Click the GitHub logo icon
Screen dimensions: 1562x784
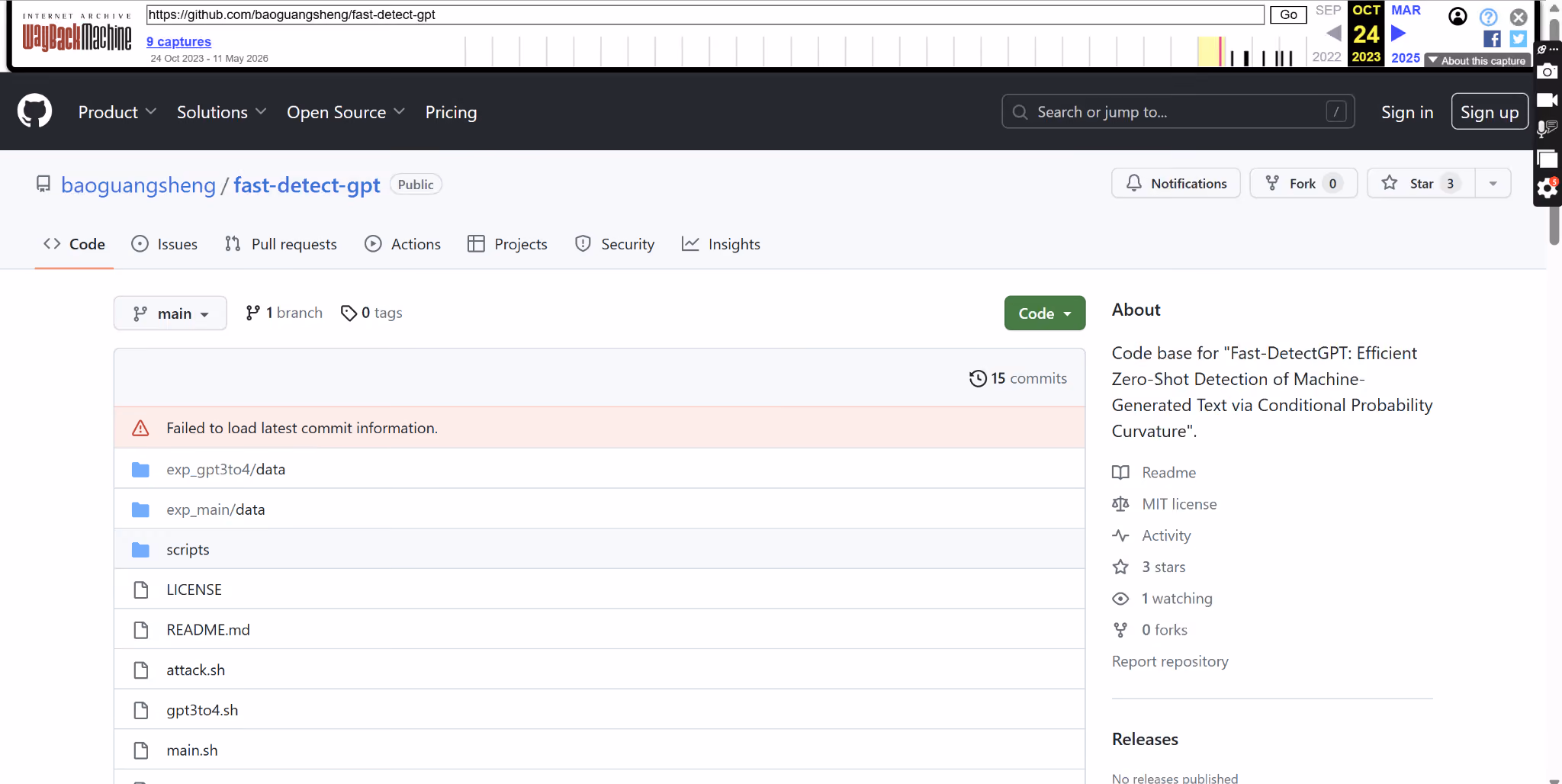tap(35, 111)
